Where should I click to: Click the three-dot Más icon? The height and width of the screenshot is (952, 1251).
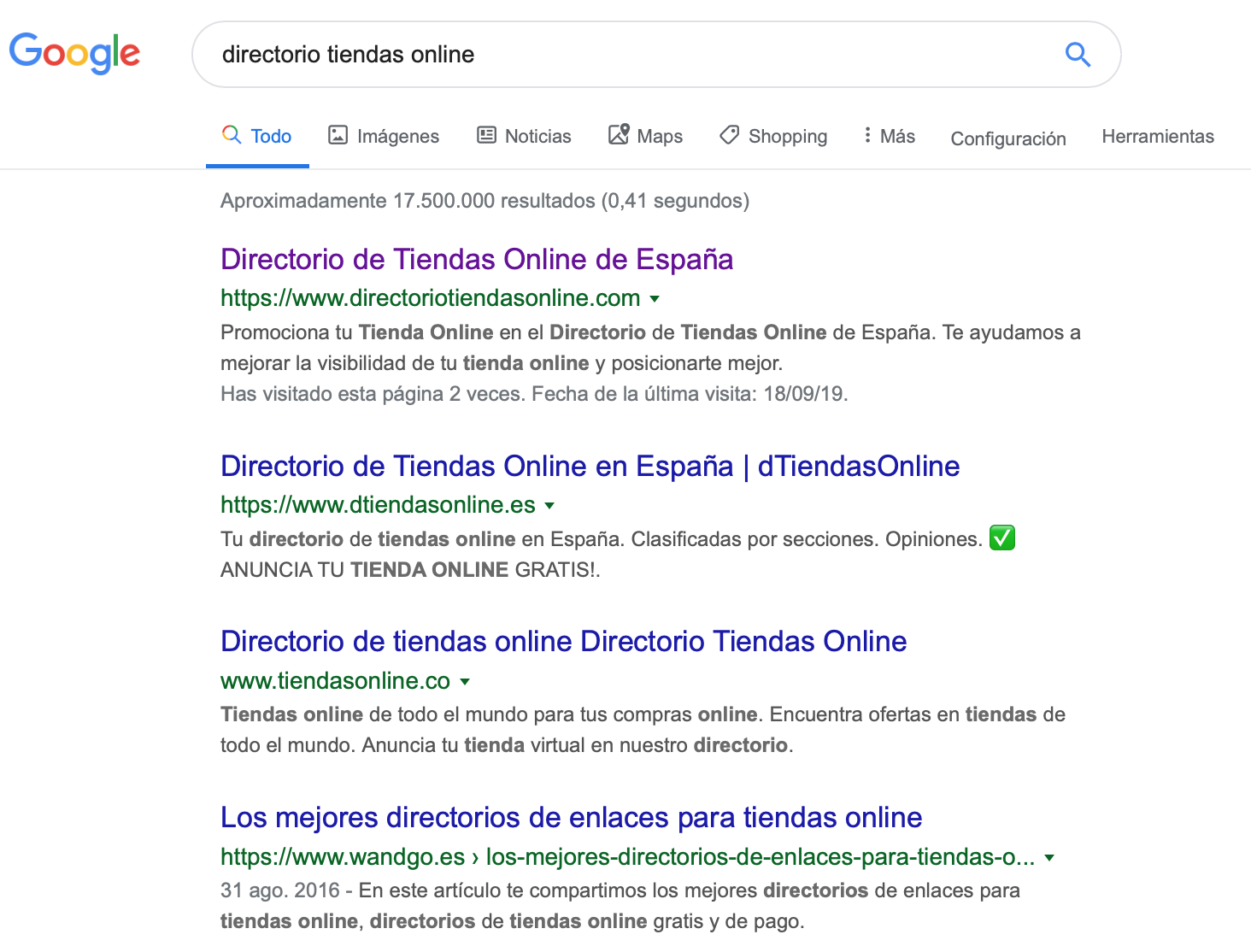867,135
